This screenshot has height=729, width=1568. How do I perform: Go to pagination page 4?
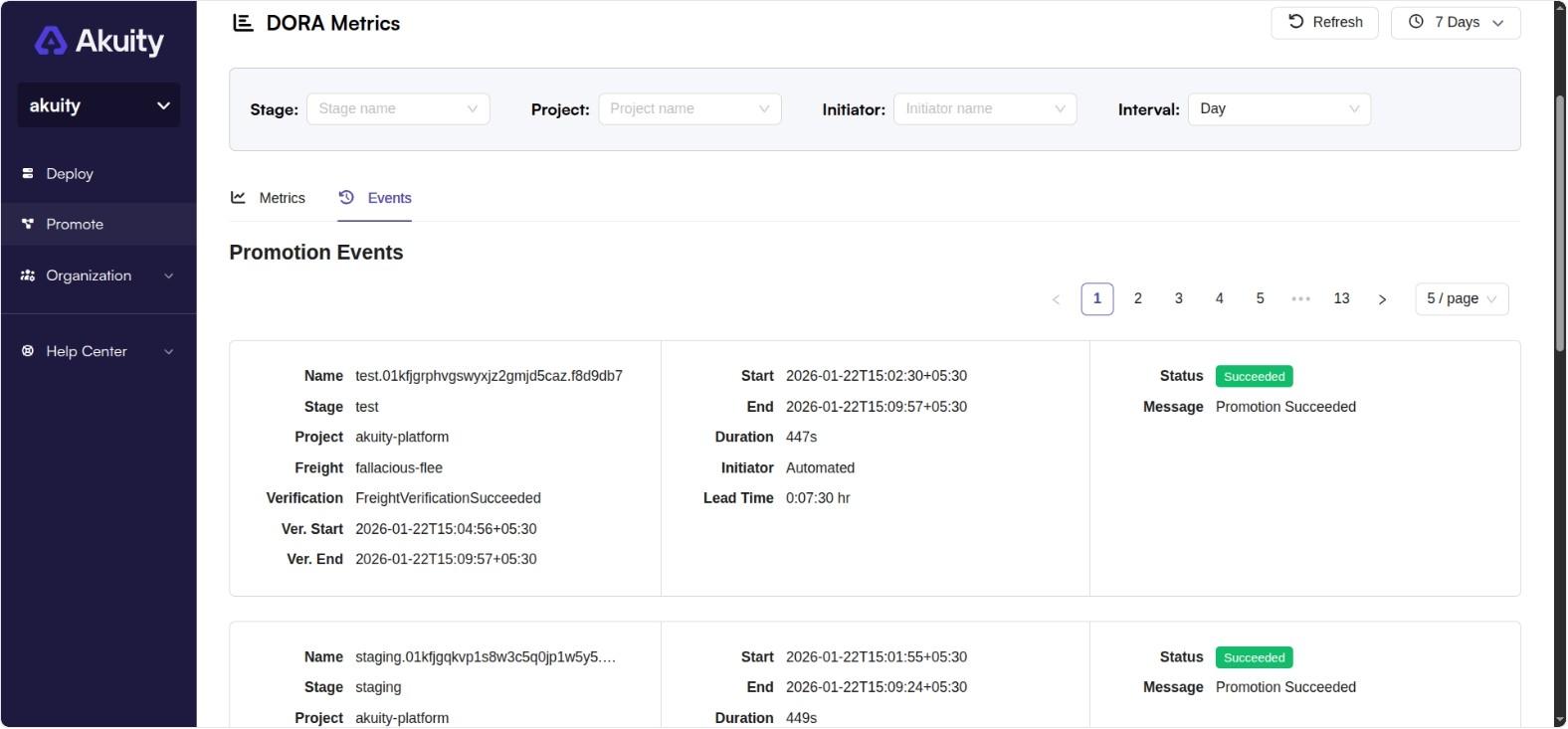1220,299
